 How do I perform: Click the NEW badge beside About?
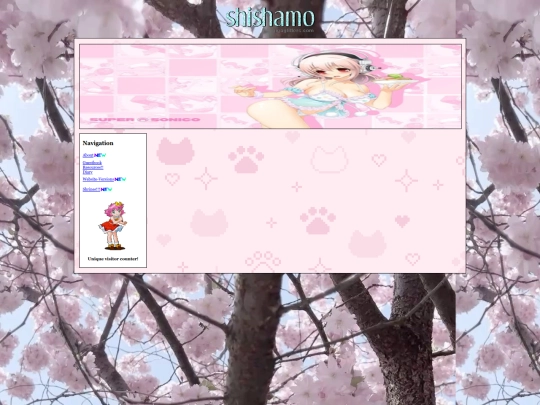point(100,155)
